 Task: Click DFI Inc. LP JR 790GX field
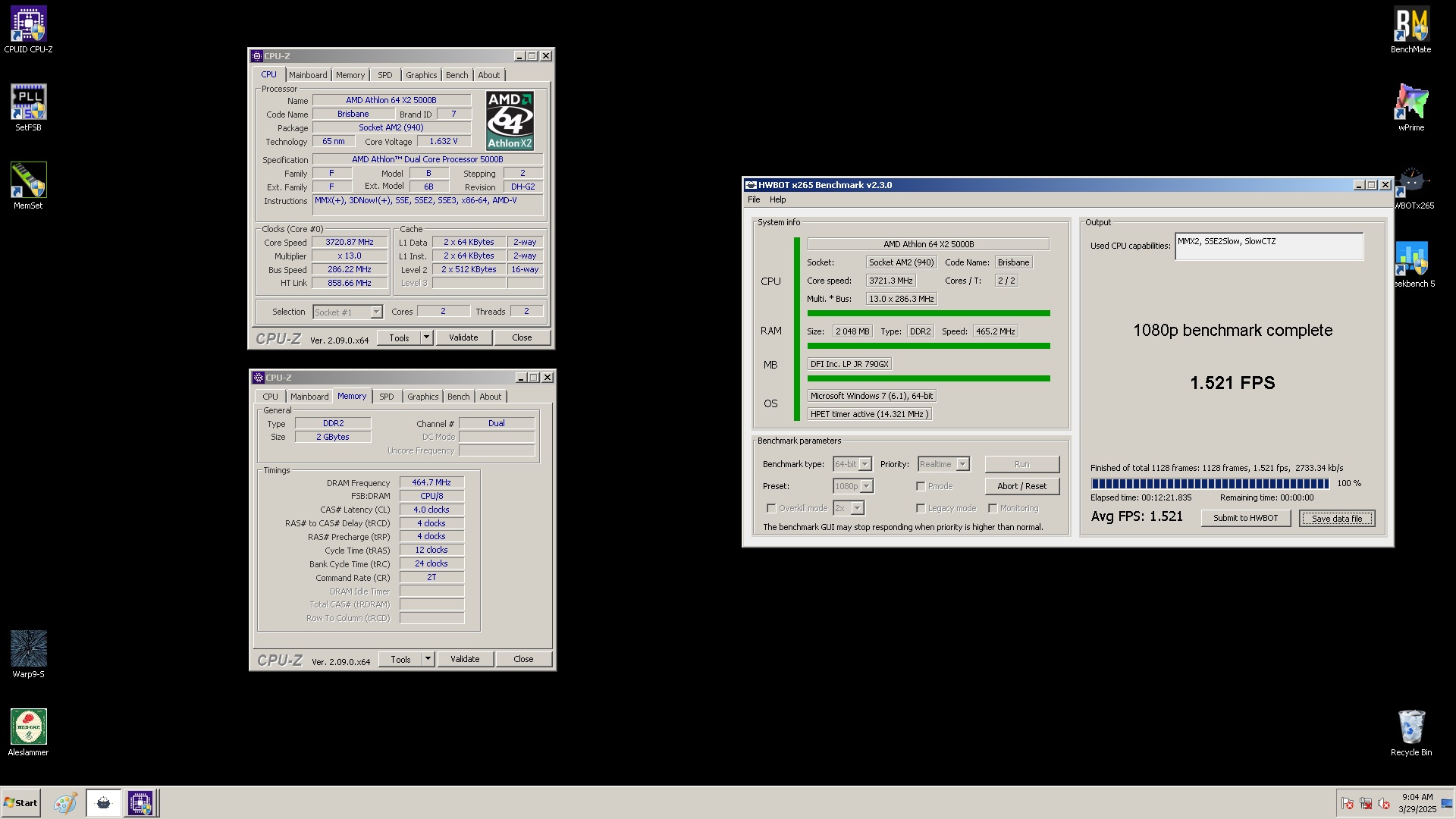[x=849, y=364]
